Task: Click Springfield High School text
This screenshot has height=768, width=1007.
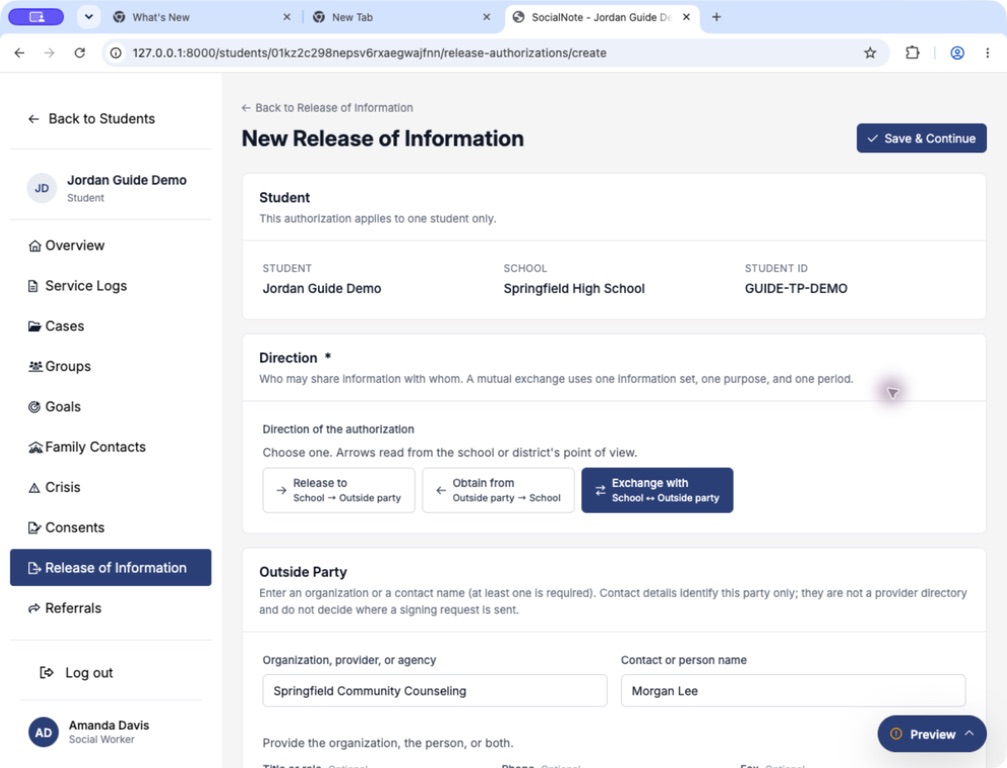Action: (x=574, y=289)
